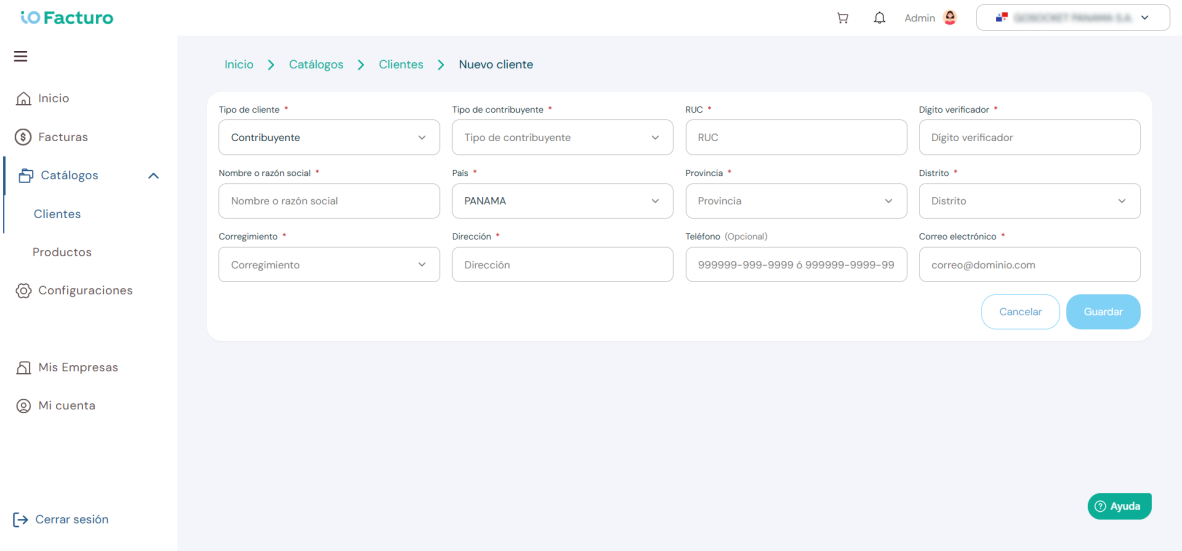
Task: Open notifications bell icon
Action: (x=879, y=18)
